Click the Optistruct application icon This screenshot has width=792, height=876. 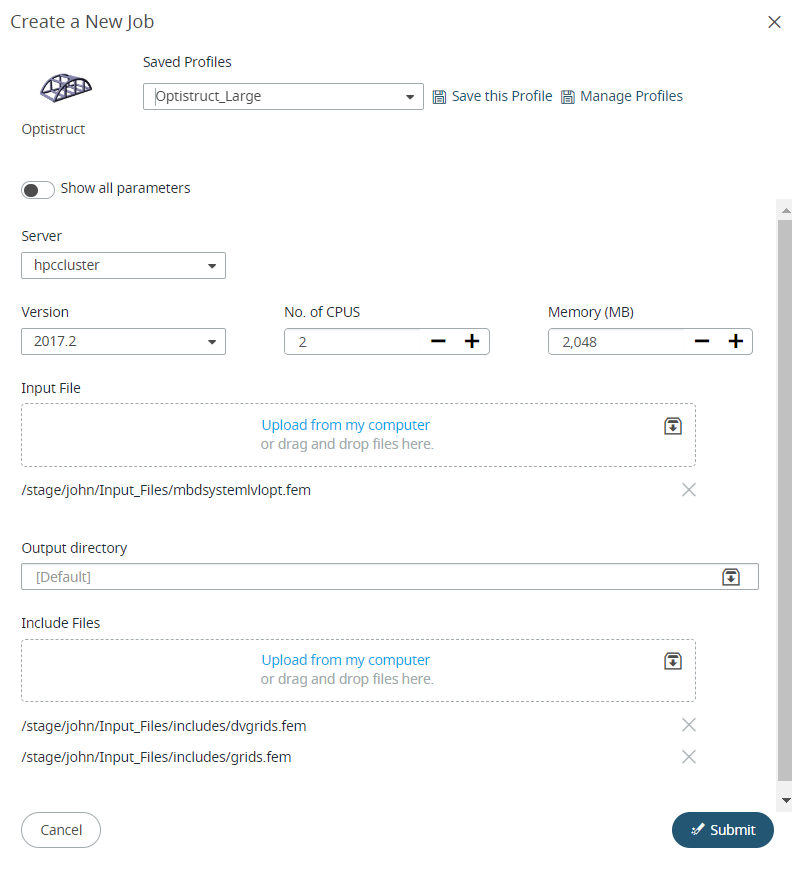[x=66, y=86]
